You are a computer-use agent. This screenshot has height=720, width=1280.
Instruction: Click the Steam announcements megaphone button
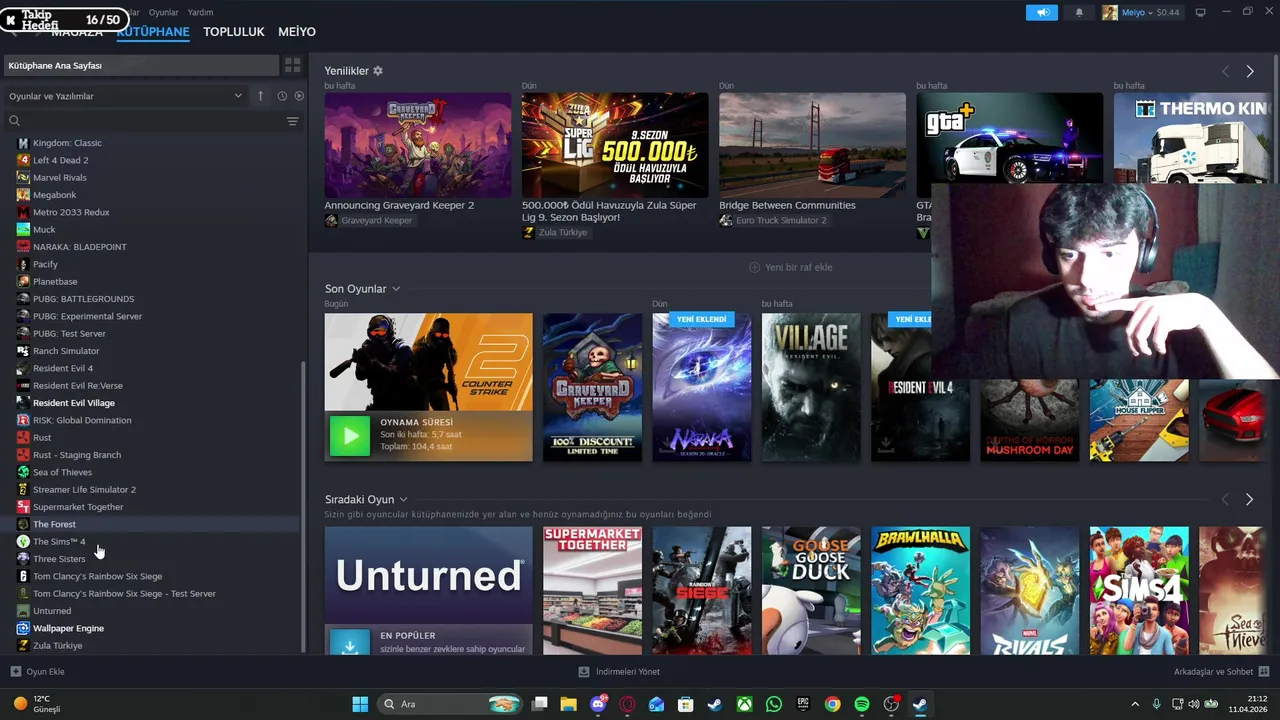point(1042,12)
